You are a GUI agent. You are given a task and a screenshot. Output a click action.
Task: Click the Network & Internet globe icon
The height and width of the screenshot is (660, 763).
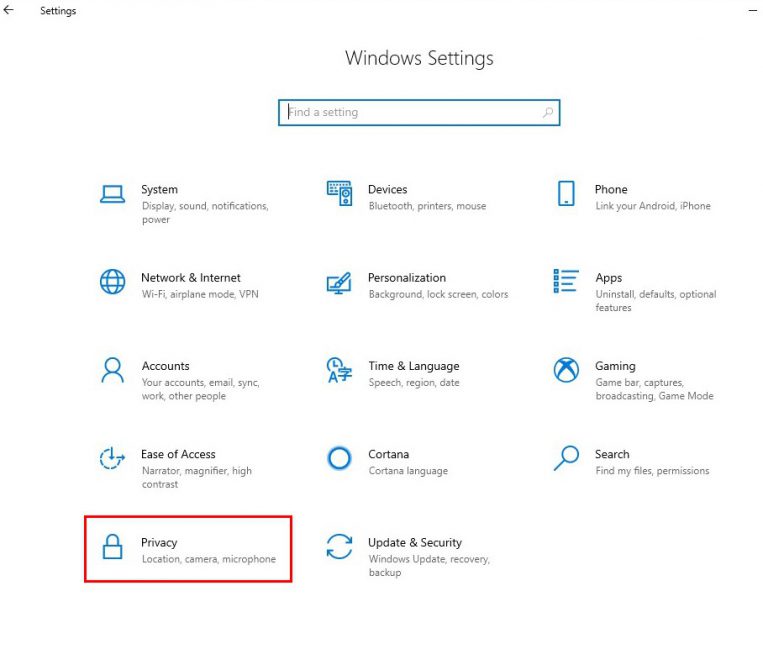point(112,281)
